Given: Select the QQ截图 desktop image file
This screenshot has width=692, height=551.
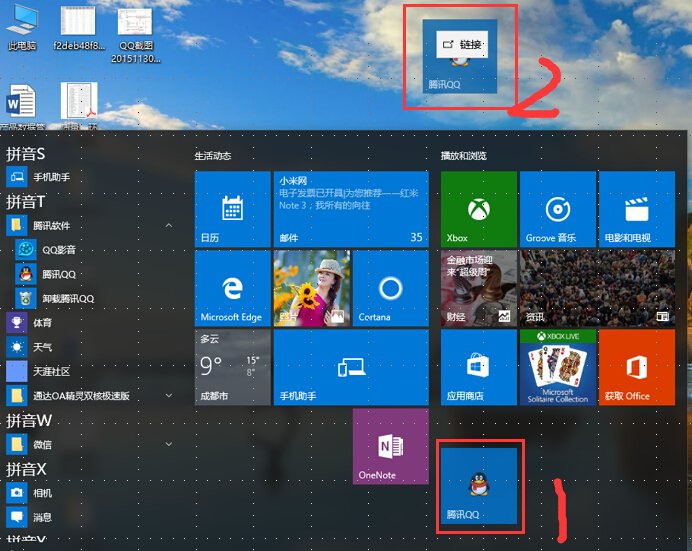Looking at the screenshot, I should click(x=135, y=34).
